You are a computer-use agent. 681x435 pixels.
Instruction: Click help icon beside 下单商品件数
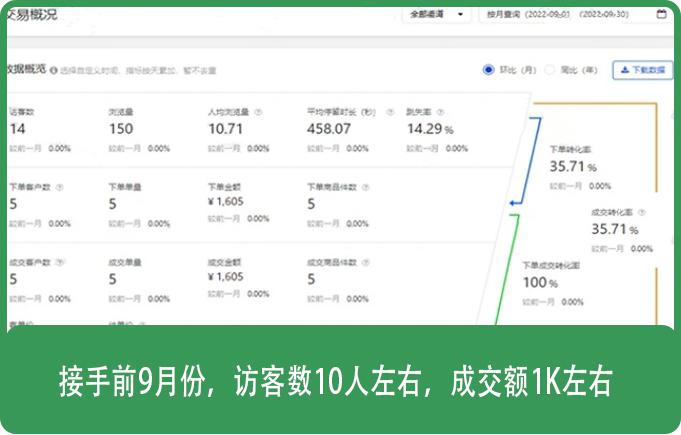click(367, 187)
